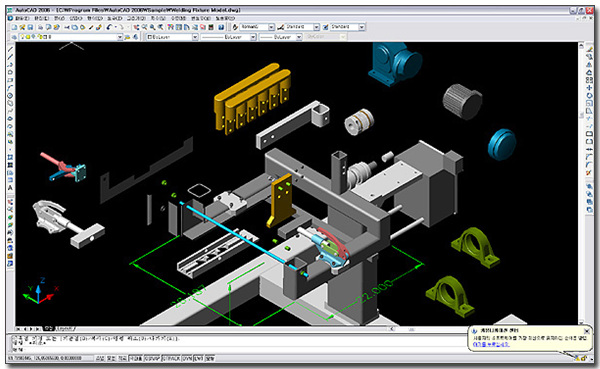Select the Pan realtime hand tool
This screenshot has width=600, height=369.
coord(136,27)
